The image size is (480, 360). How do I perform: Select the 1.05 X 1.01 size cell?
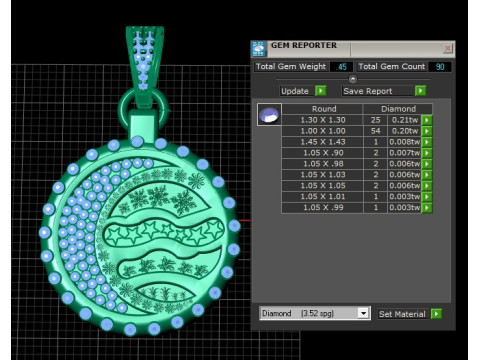pos(322,197)
